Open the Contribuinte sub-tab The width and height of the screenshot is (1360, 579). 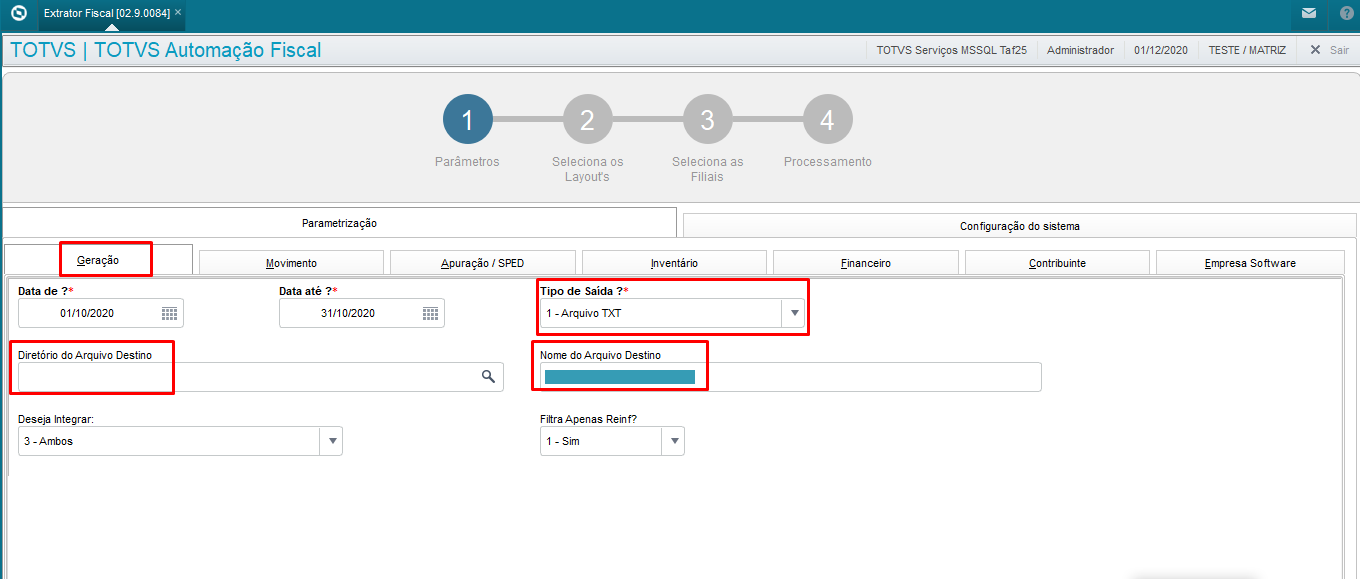(1057, 263)
